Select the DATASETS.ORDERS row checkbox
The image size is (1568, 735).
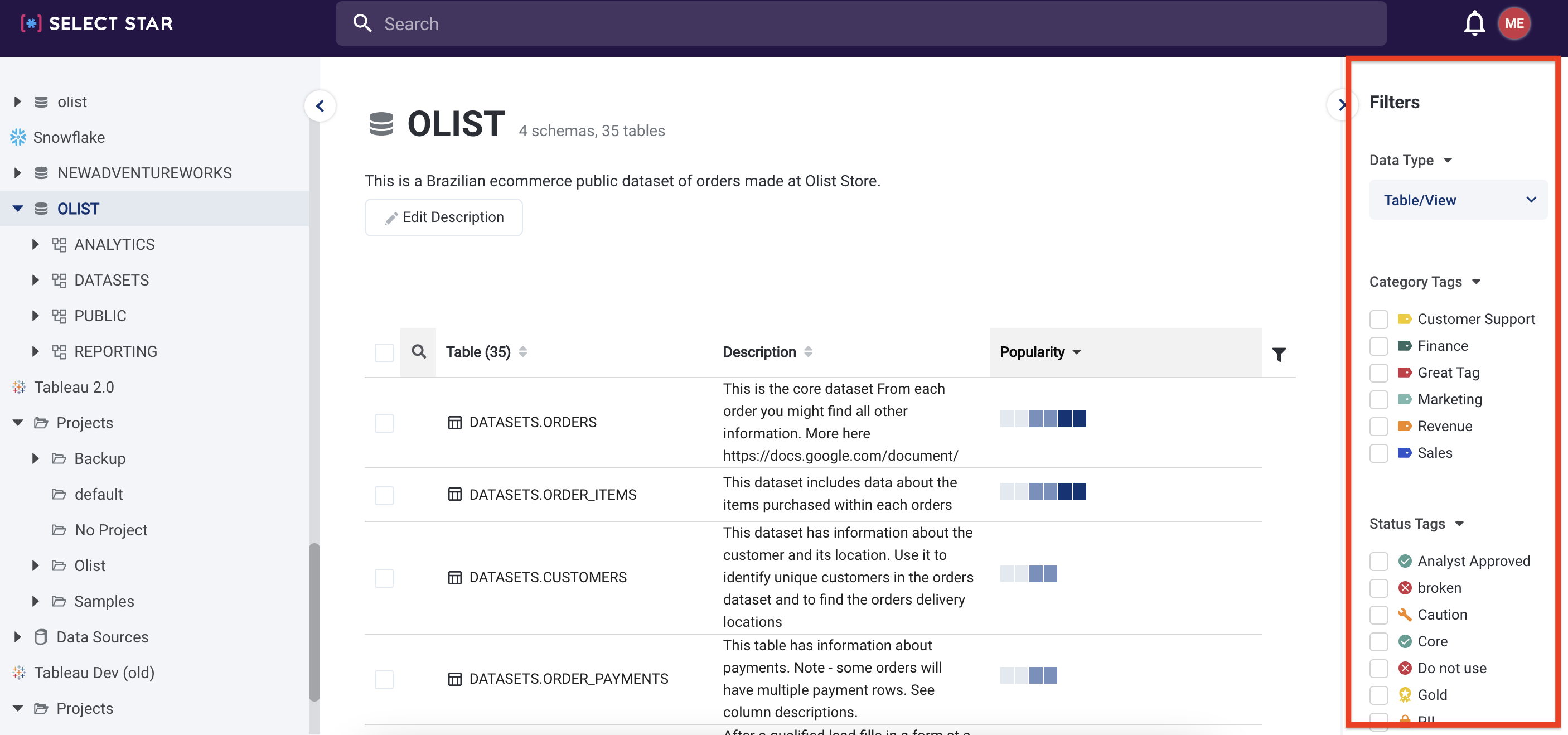pos(384,423)
